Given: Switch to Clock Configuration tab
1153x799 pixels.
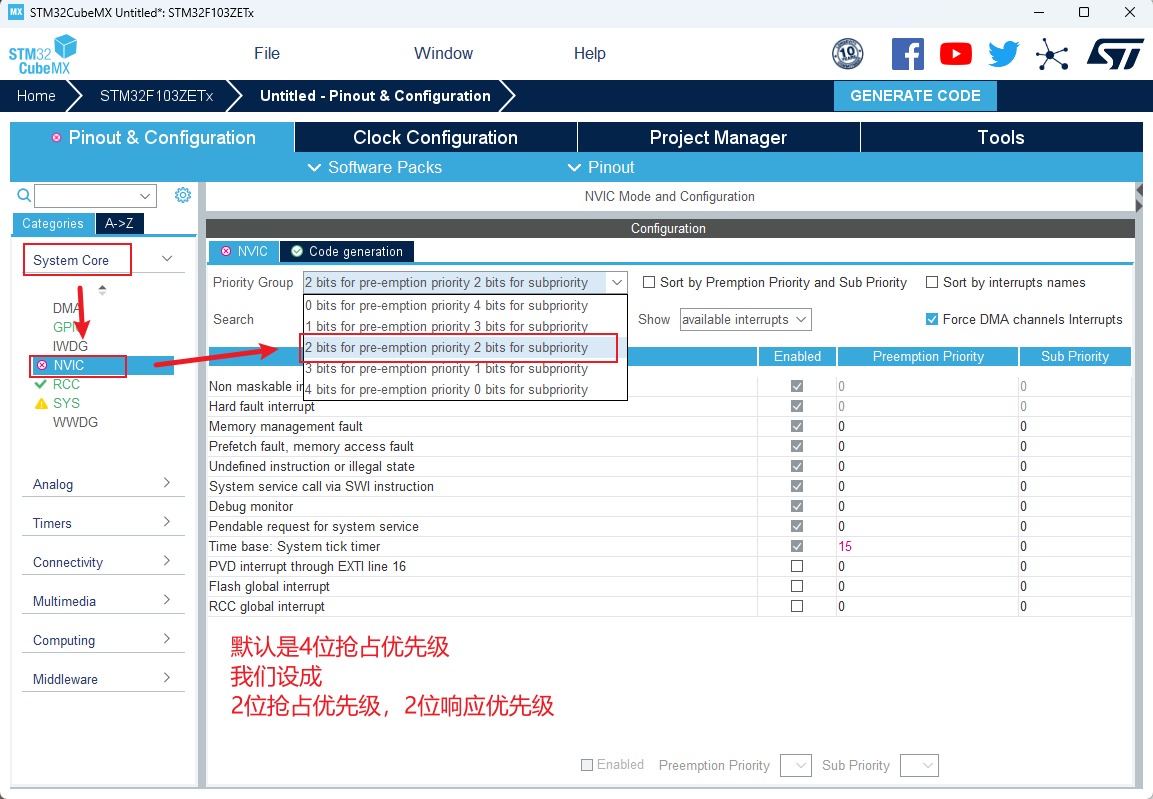Looking at the screenshot, I should 435,137.
